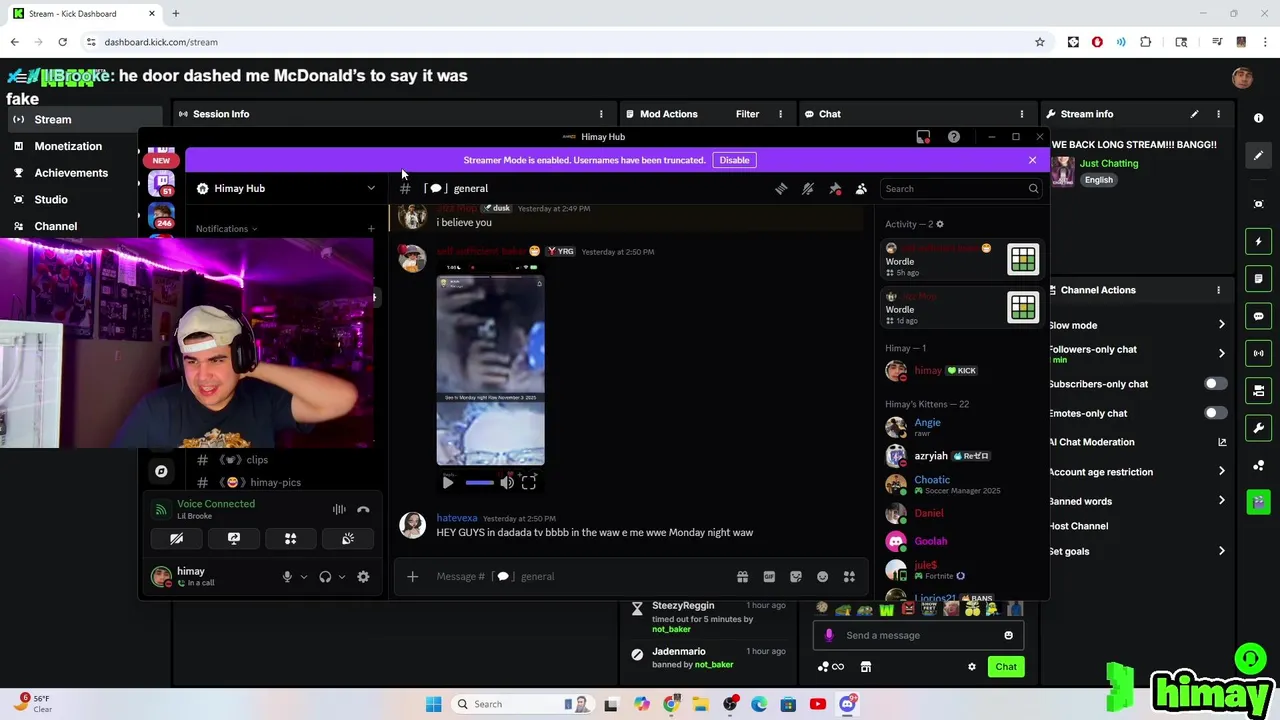Open noise suppression icon beside Voice Connected
This screenshot has height=720, width=1280.
click(x=339, y=510)
